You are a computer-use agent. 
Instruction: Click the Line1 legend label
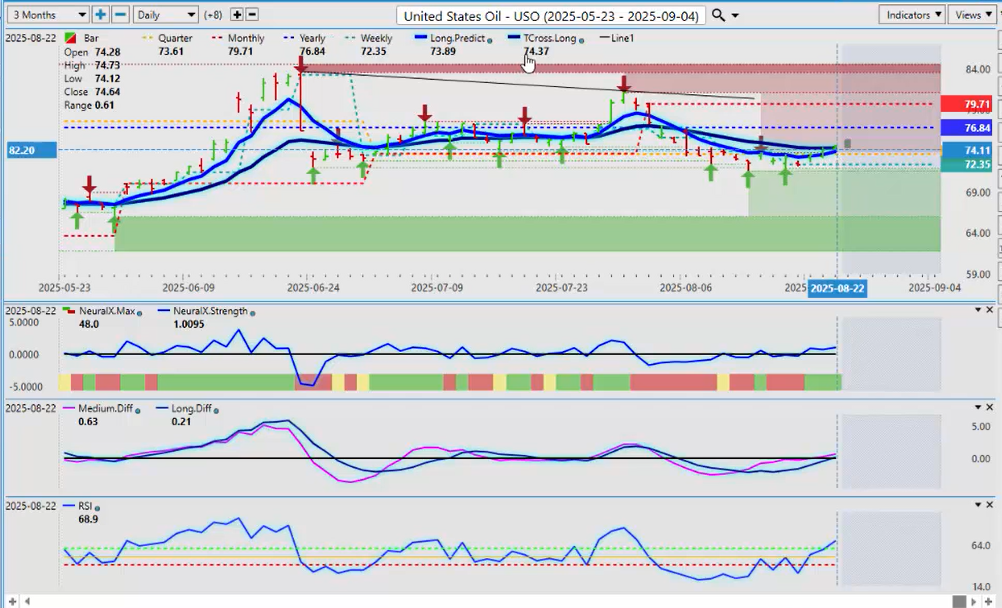pyautogui.click(x=621, y=38)
